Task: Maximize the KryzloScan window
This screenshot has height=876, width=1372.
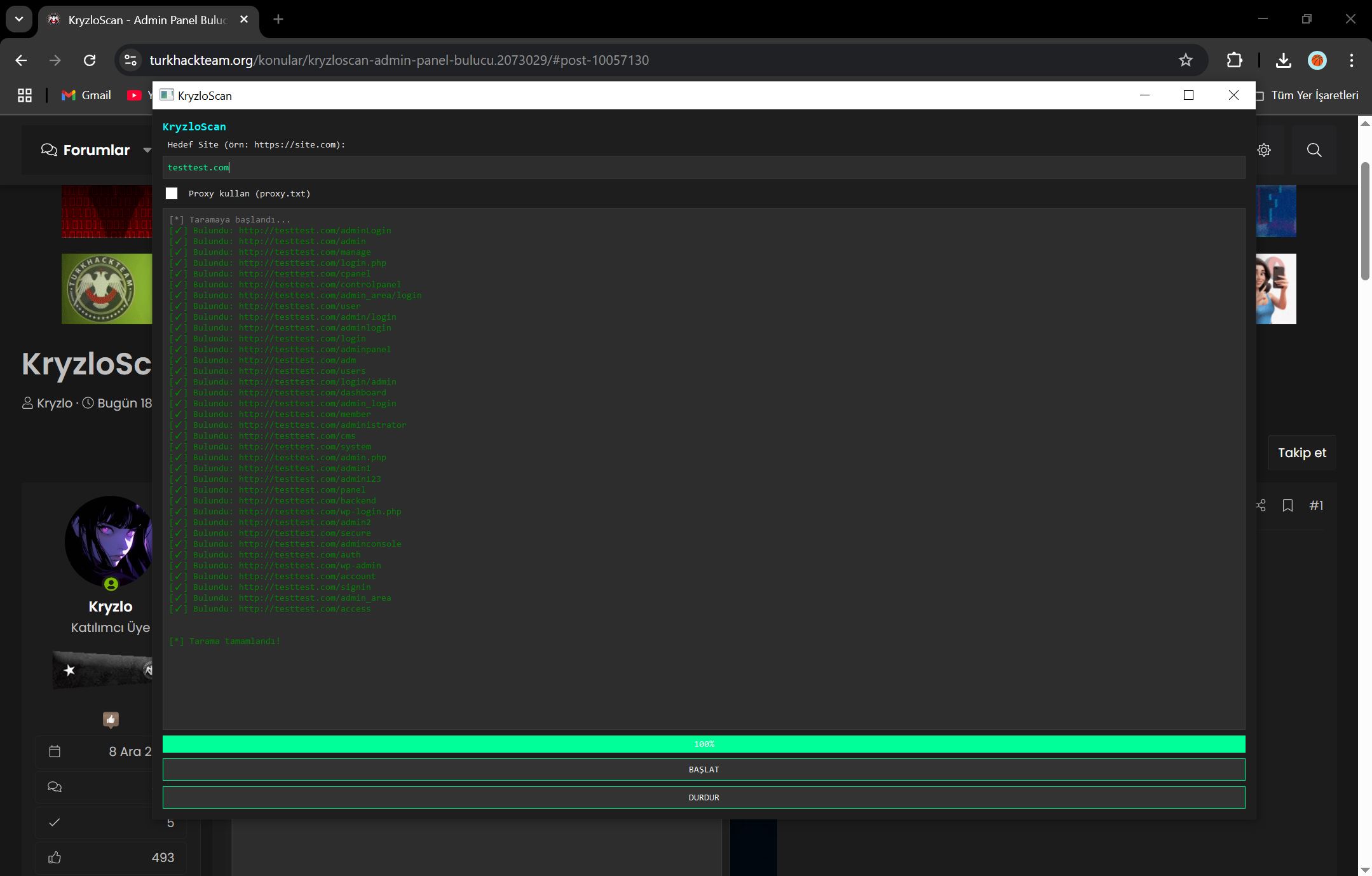Action: 1188,95
